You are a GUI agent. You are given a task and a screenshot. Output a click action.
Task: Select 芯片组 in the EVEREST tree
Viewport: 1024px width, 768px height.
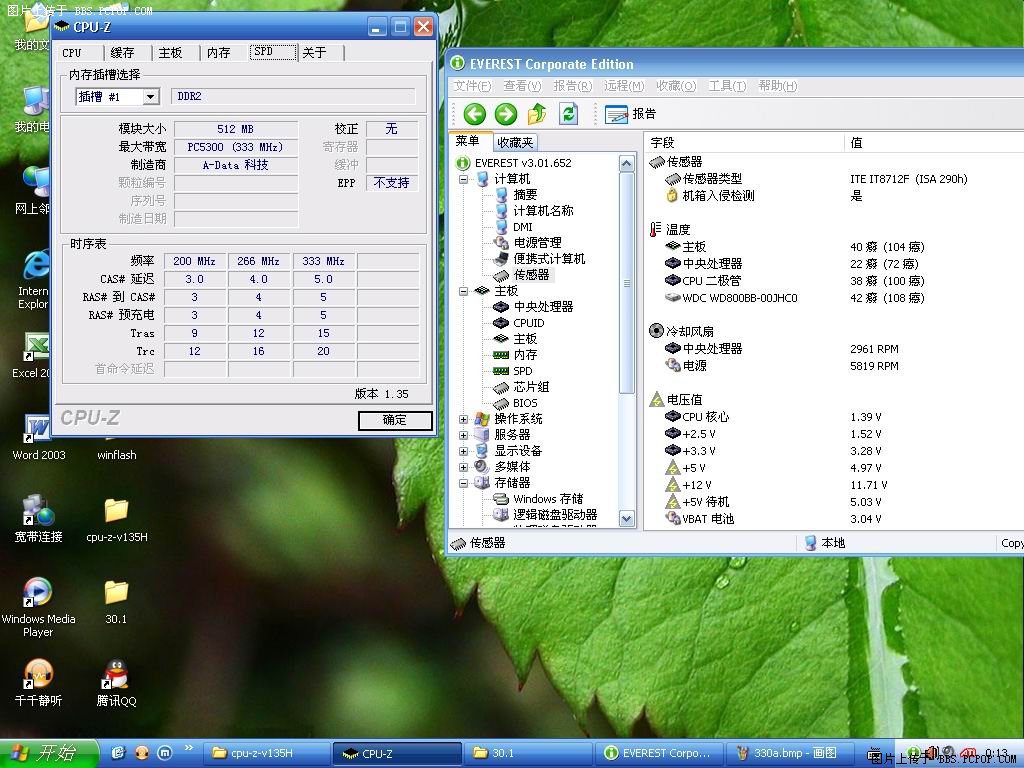coord(531,387)
